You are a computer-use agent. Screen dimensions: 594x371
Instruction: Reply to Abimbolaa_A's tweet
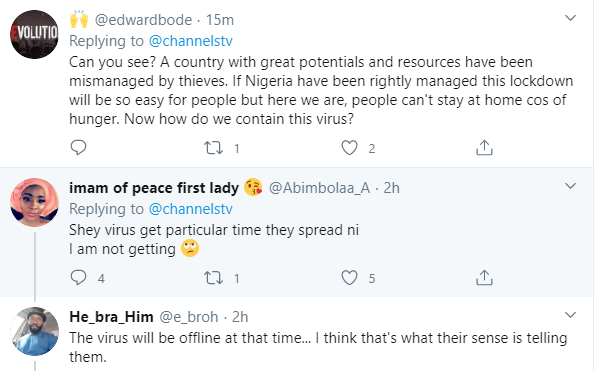click(78, 278)
